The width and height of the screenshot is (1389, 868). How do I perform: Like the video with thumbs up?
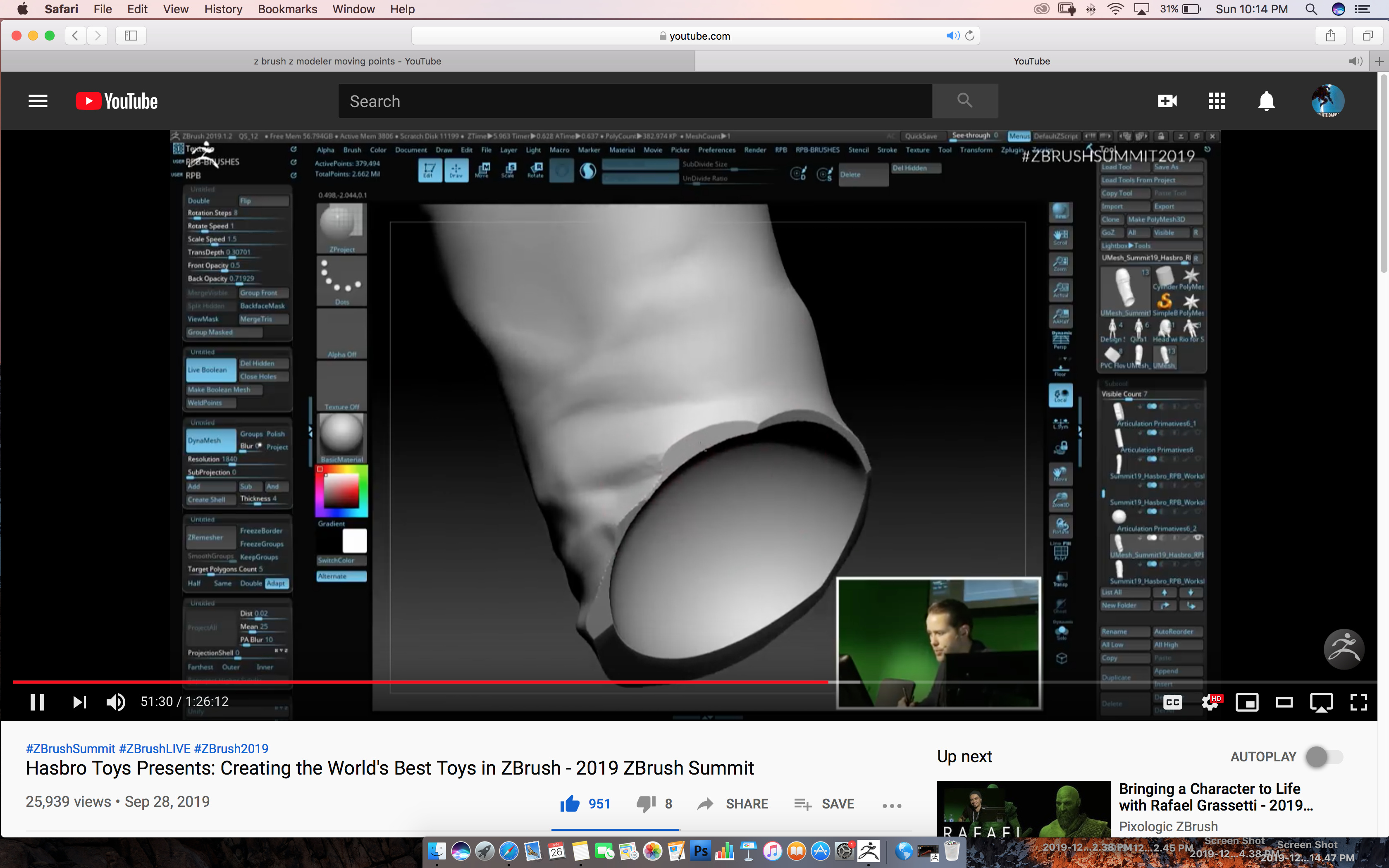point(570,804)
